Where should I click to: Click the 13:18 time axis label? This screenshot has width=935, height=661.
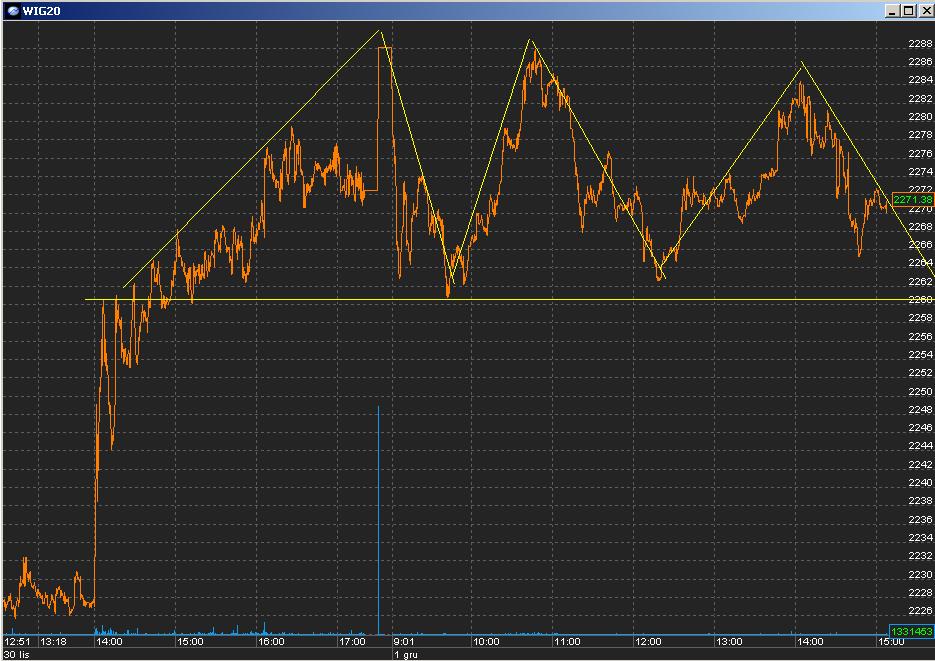point(53,642)
